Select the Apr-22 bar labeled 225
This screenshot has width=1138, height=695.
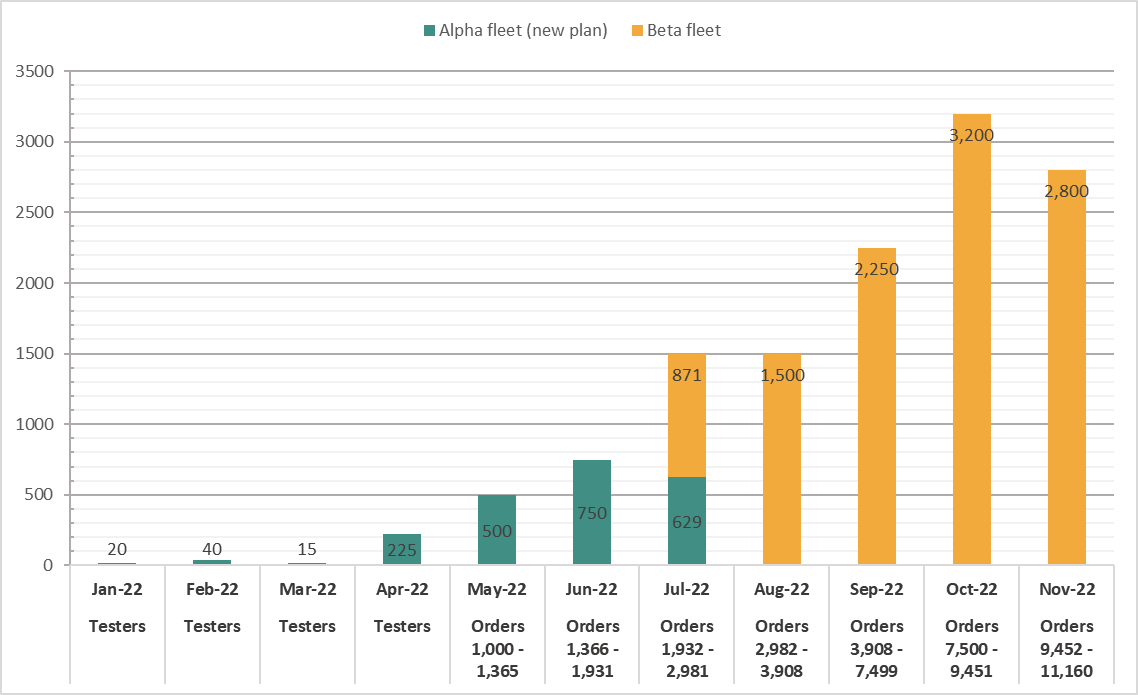point(401,549)
